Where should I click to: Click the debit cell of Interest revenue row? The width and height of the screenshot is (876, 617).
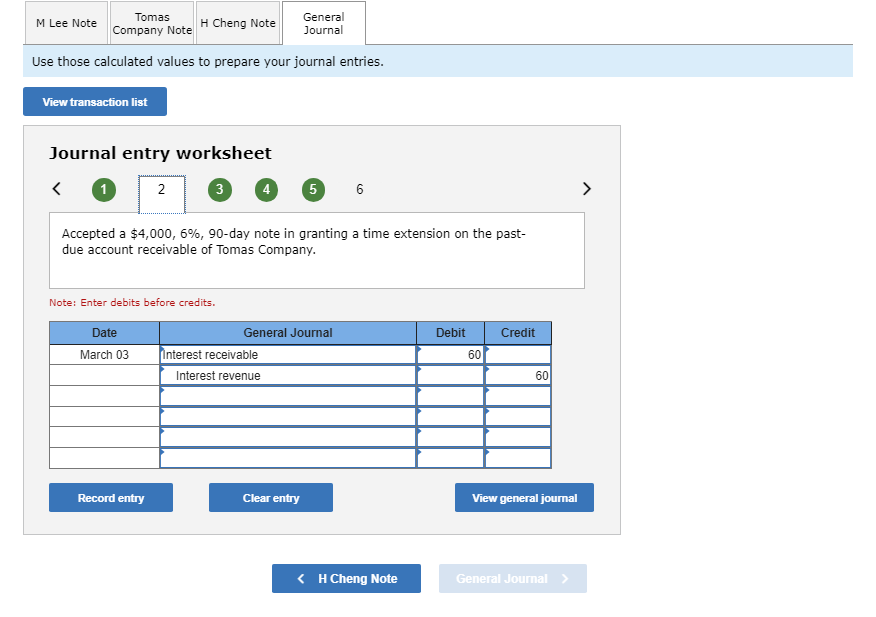450,376
